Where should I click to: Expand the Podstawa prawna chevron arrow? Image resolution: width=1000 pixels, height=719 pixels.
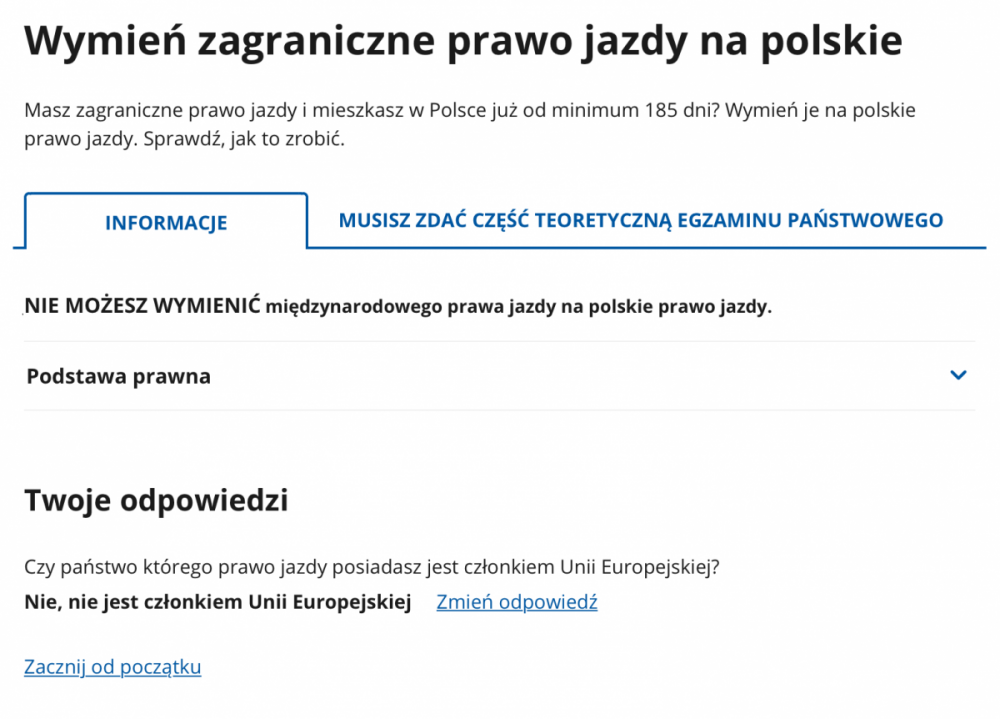click(958, 376)
